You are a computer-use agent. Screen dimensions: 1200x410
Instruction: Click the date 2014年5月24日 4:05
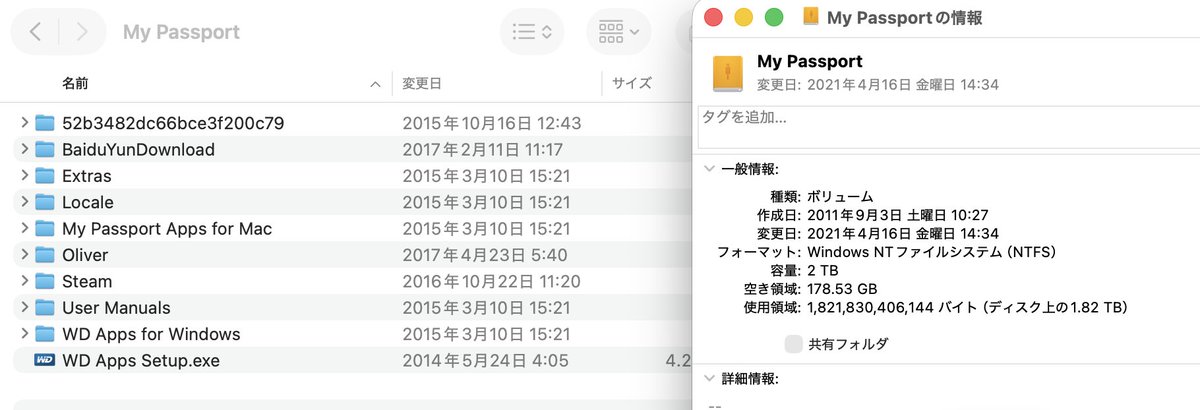pos(485,360)
